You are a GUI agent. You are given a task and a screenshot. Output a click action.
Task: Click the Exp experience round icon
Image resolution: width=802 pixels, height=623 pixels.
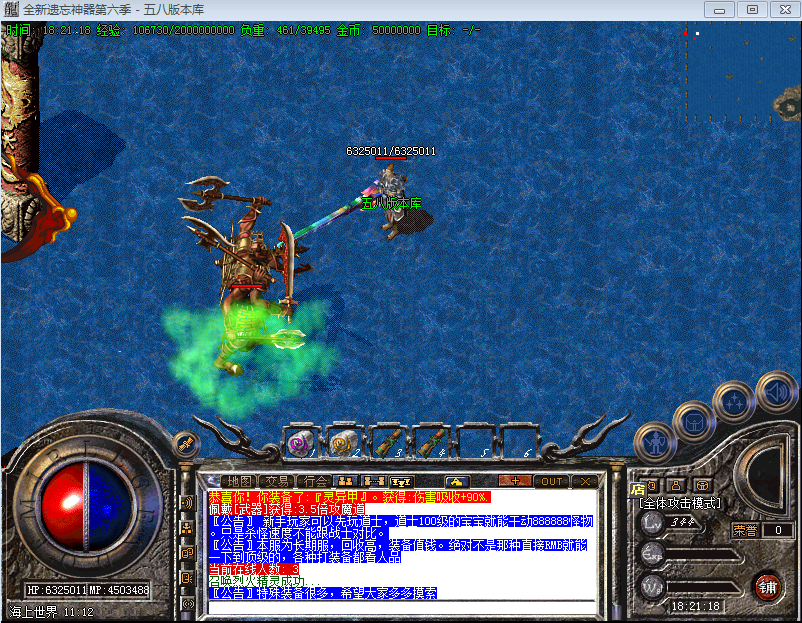pyautogui.click(x=653, y=555)
